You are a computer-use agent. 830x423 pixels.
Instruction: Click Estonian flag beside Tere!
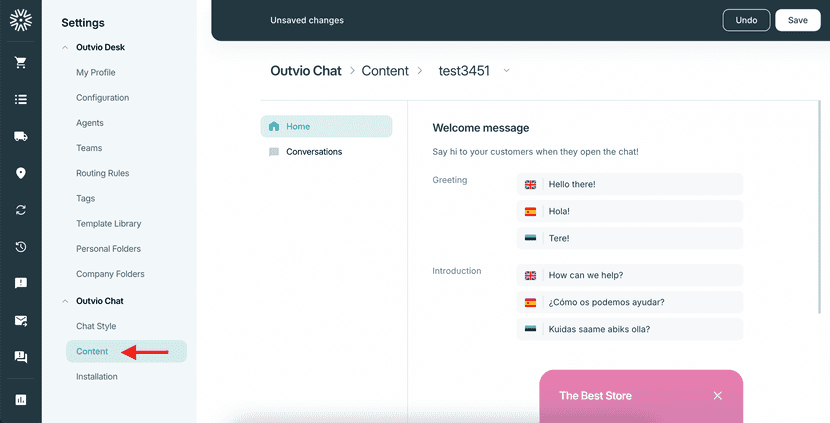click(530, 238)
